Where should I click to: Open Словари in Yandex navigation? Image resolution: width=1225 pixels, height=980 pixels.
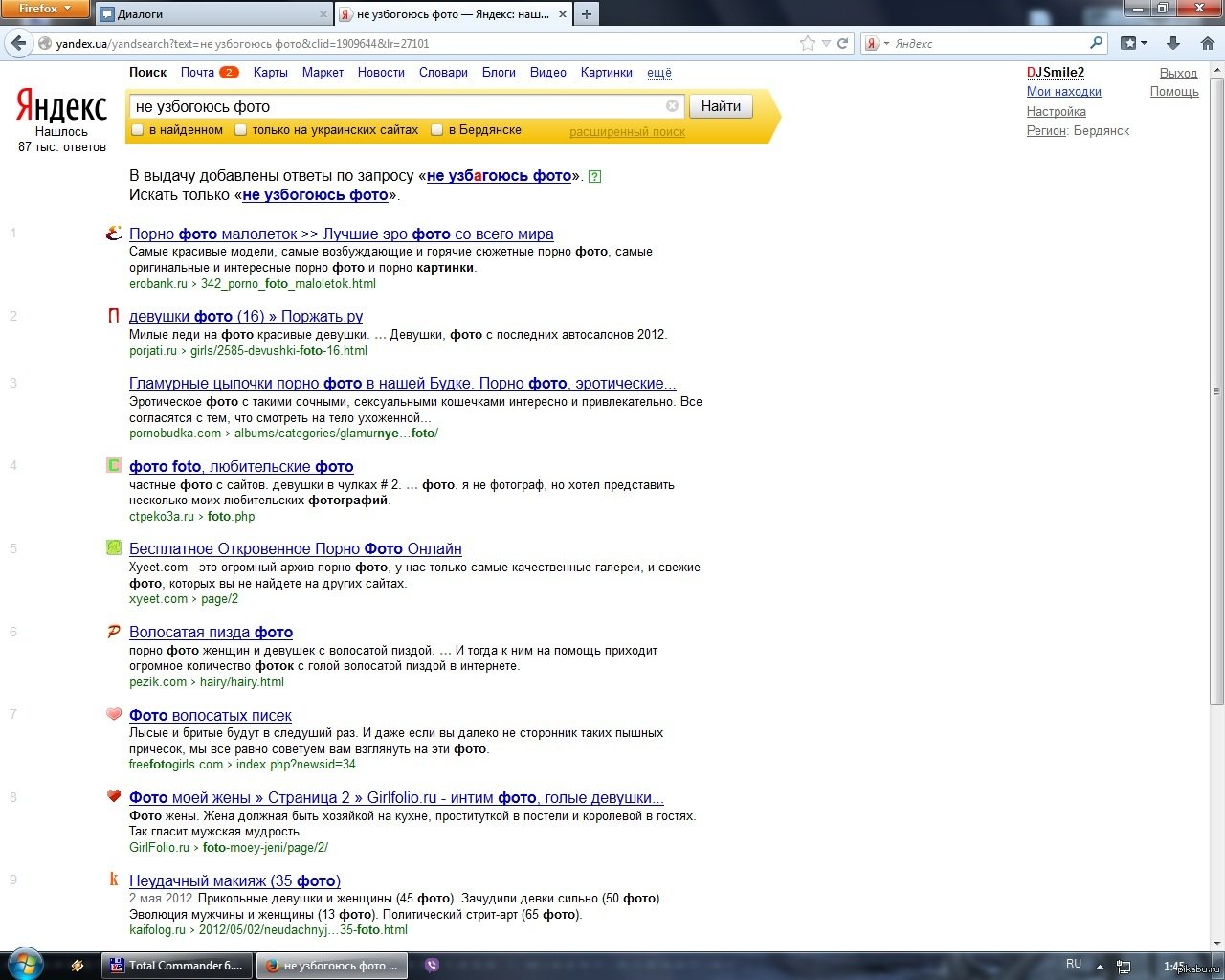(443, 73)
